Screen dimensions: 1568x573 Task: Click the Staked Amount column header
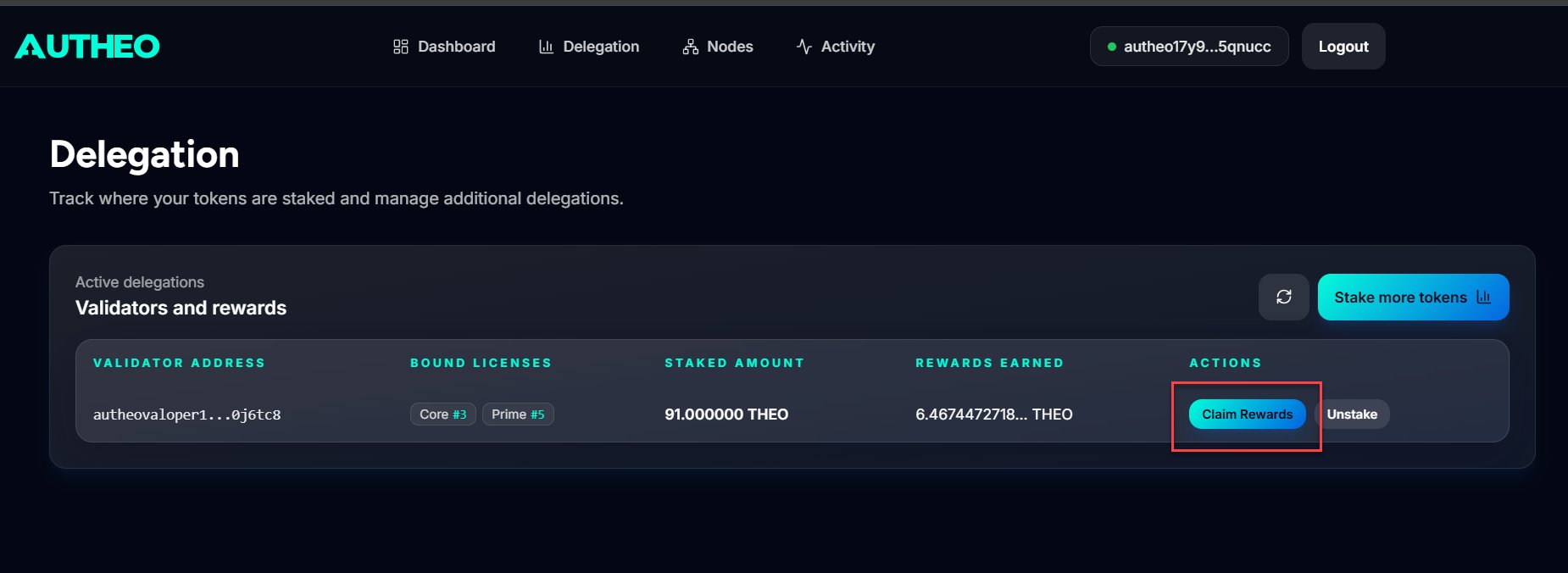[734, 363]
